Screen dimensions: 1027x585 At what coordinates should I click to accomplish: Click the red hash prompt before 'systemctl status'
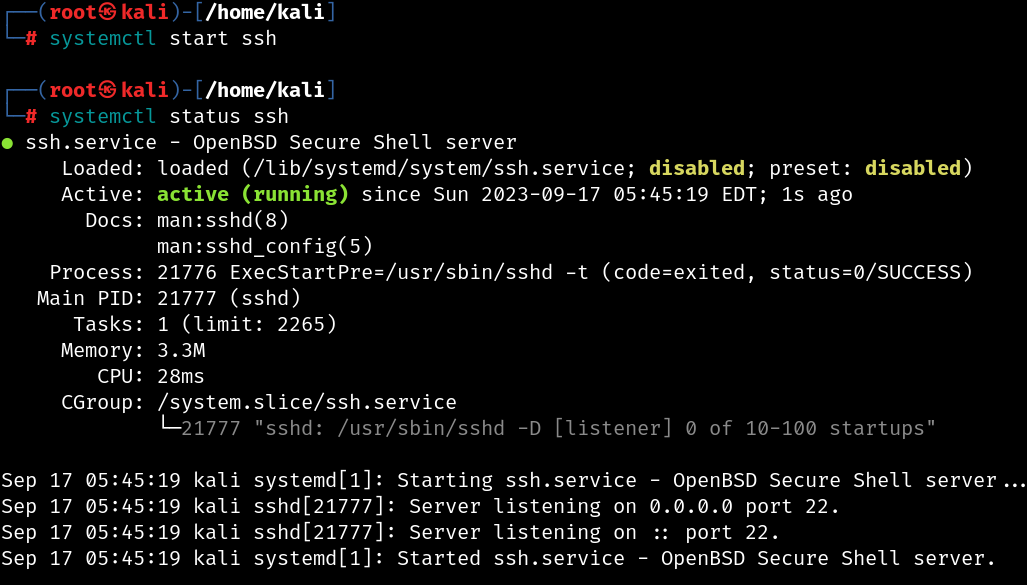tap(31, 117)
